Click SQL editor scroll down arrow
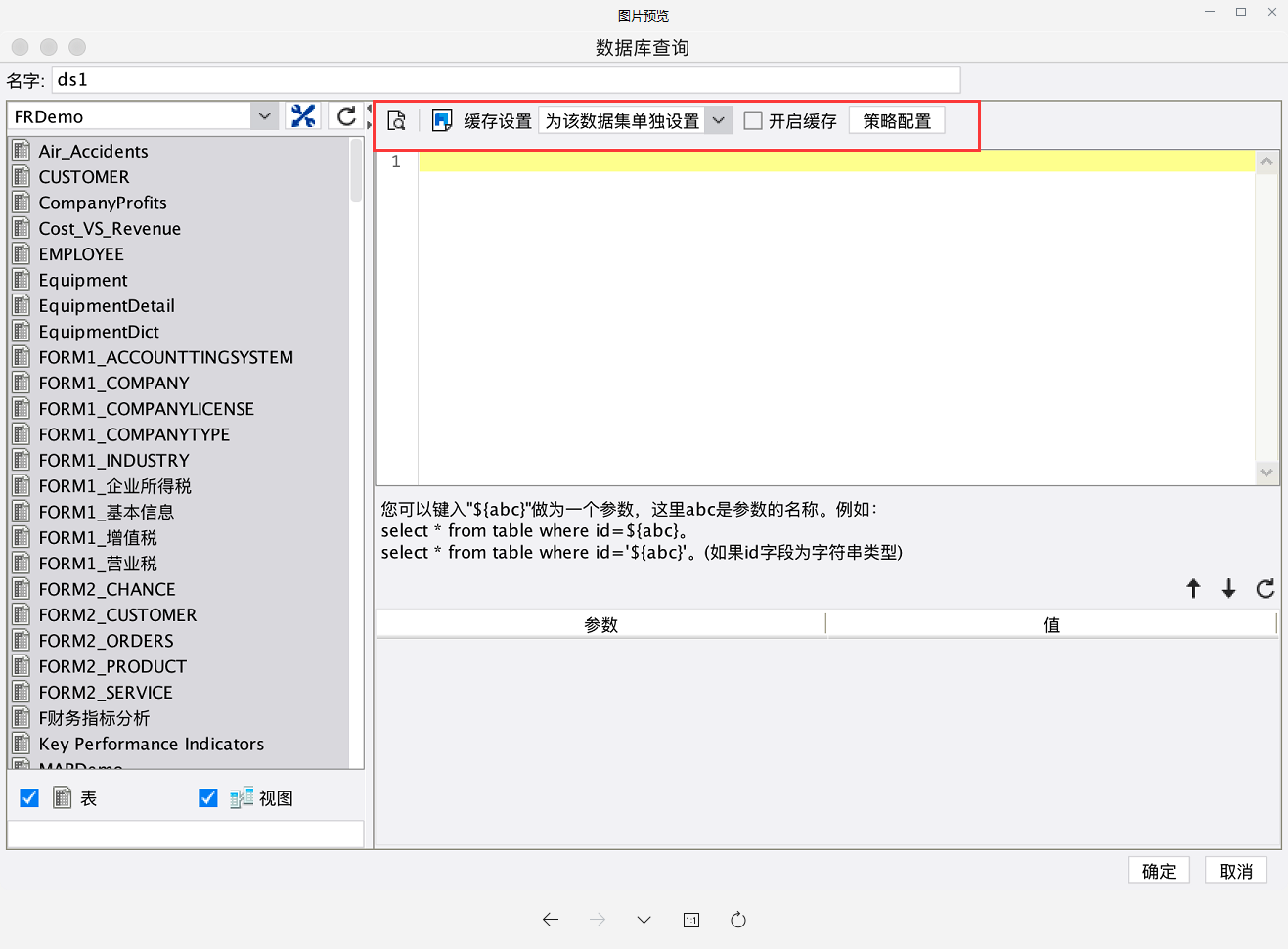Screen dimensions: 1288x949 pyautogui.click(x=1266, y=473)
